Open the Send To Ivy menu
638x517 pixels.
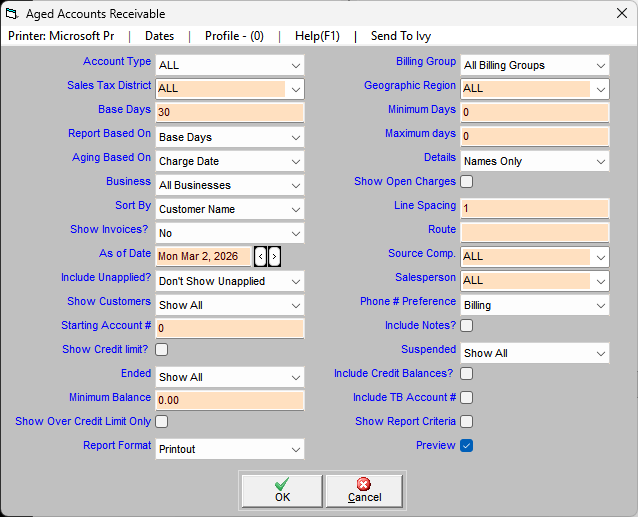click(404, 36)
